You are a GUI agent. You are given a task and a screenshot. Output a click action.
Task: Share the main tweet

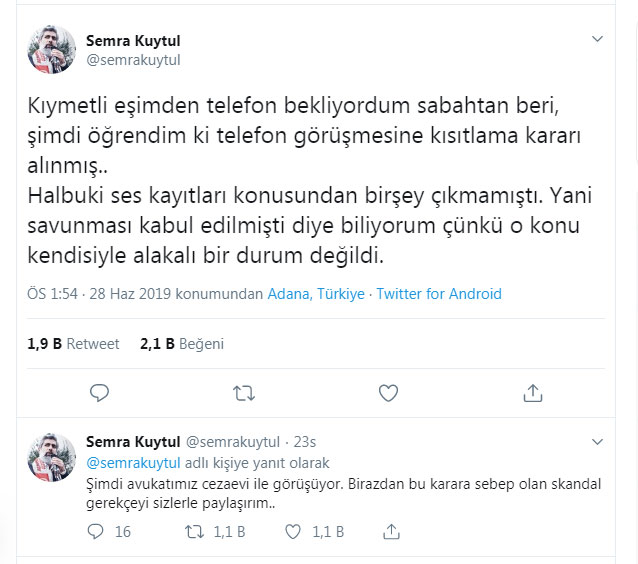coord(533,393)
